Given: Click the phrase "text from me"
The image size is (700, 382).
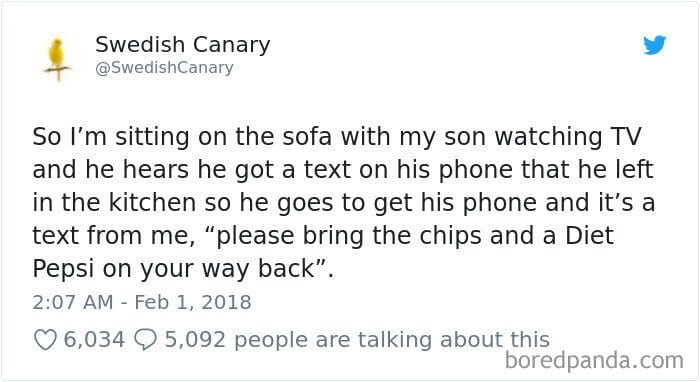Looking at the screenshot, I should click(x=113, y=237).
